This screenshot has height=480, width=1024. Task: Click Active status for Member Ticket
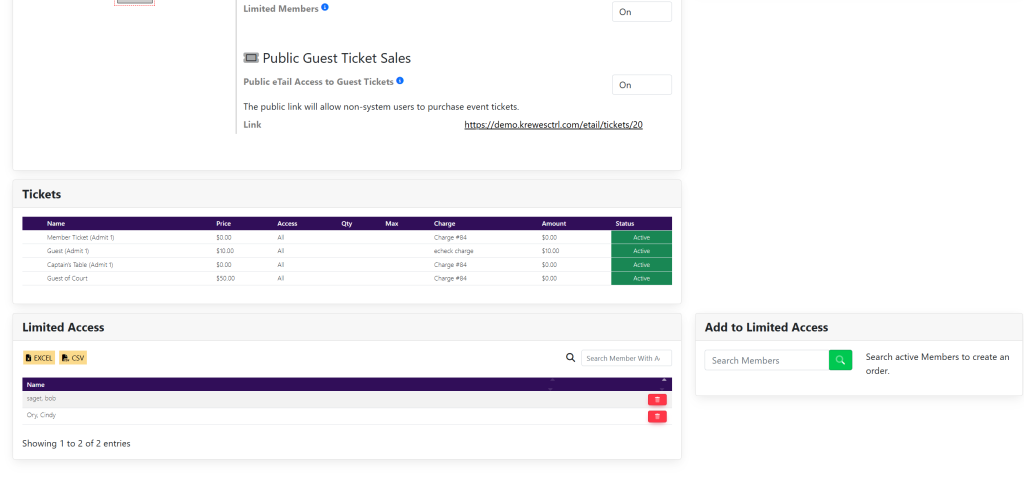(641, 237)
